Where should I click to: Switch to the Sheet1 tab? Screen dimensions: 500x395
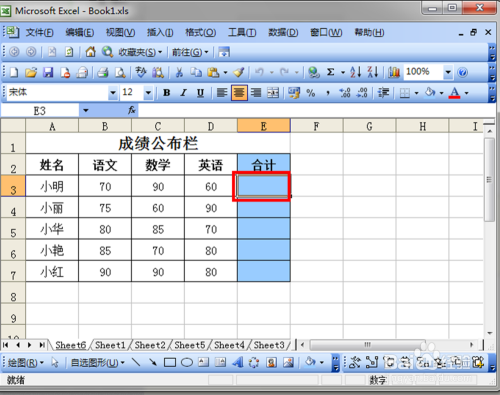click(110, 345)
